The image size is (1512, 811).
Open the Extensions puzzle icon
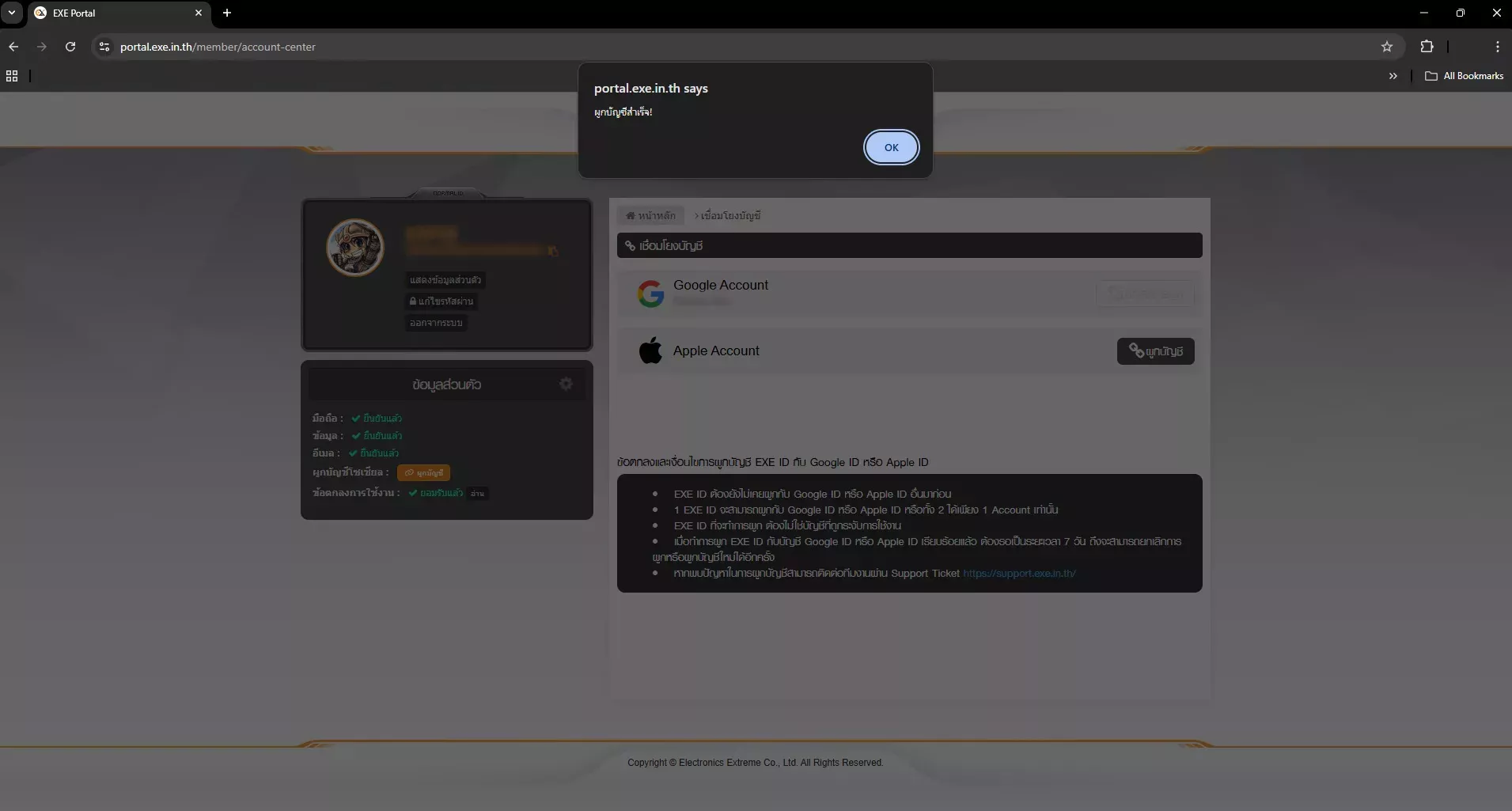tap(1427, 47)
